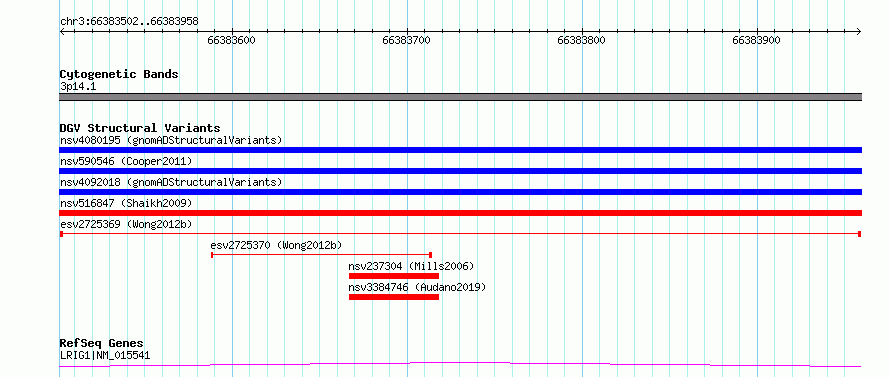Viewport: 890px width, 377px height.
Task: Click the 66383600 ruler position marker
Action: [232, 40]
